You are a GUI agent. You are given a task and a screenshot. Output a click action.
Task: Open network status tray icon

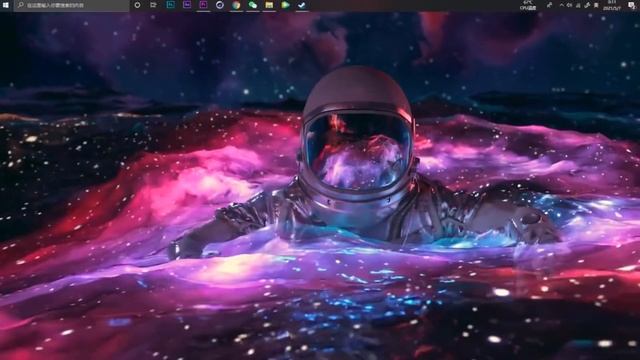point(578,5)
